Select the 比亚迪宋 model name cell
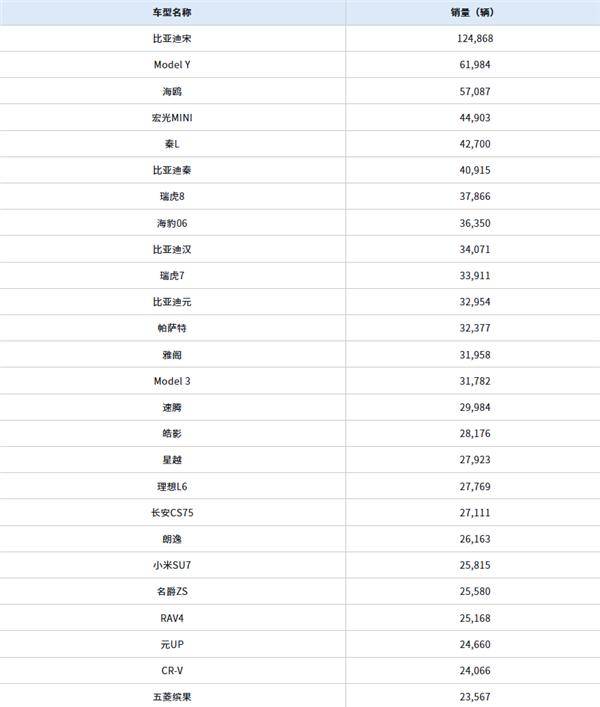Viewport: 600px width, 707px height. pyautogui.click(x=172, y=39)
